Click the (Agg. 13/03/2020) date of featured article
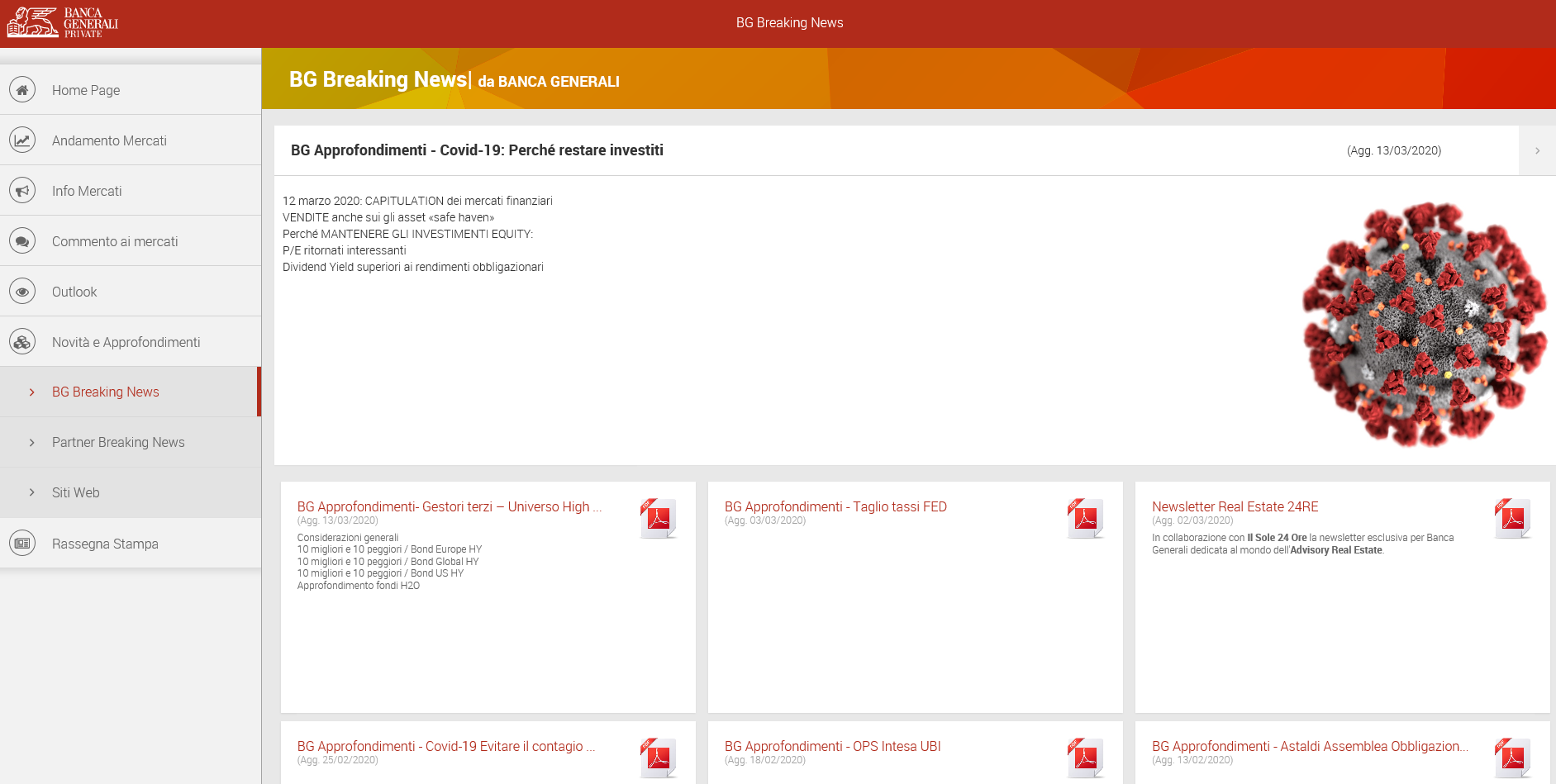Screen dimensions: 1556x784 click(x=1394, y=150)
